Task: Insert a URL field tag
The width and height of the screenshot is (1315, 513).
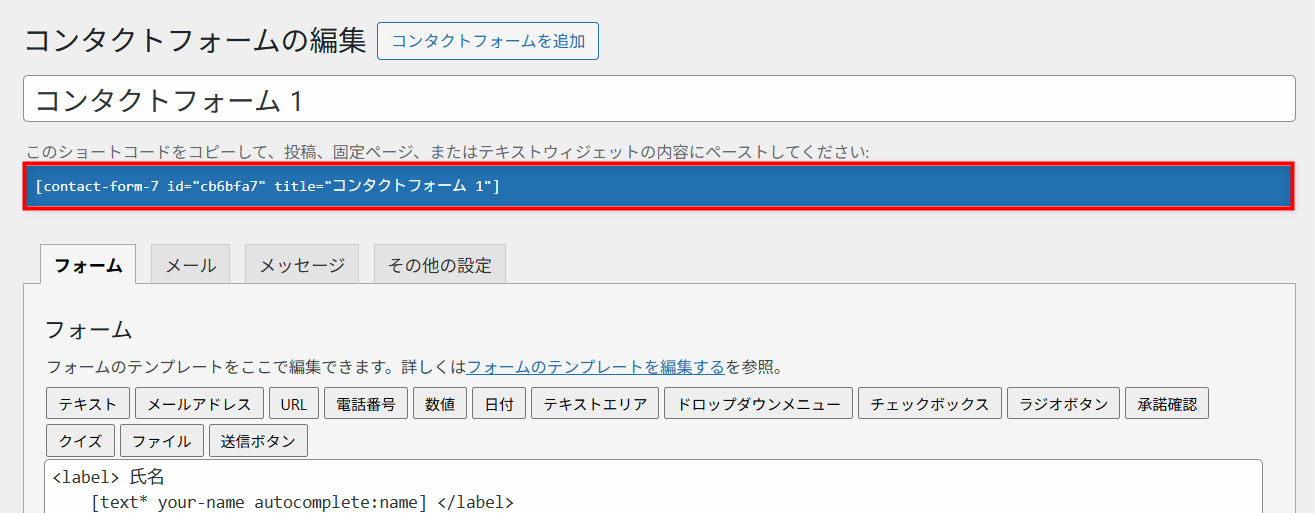Action: click(294, 404)
